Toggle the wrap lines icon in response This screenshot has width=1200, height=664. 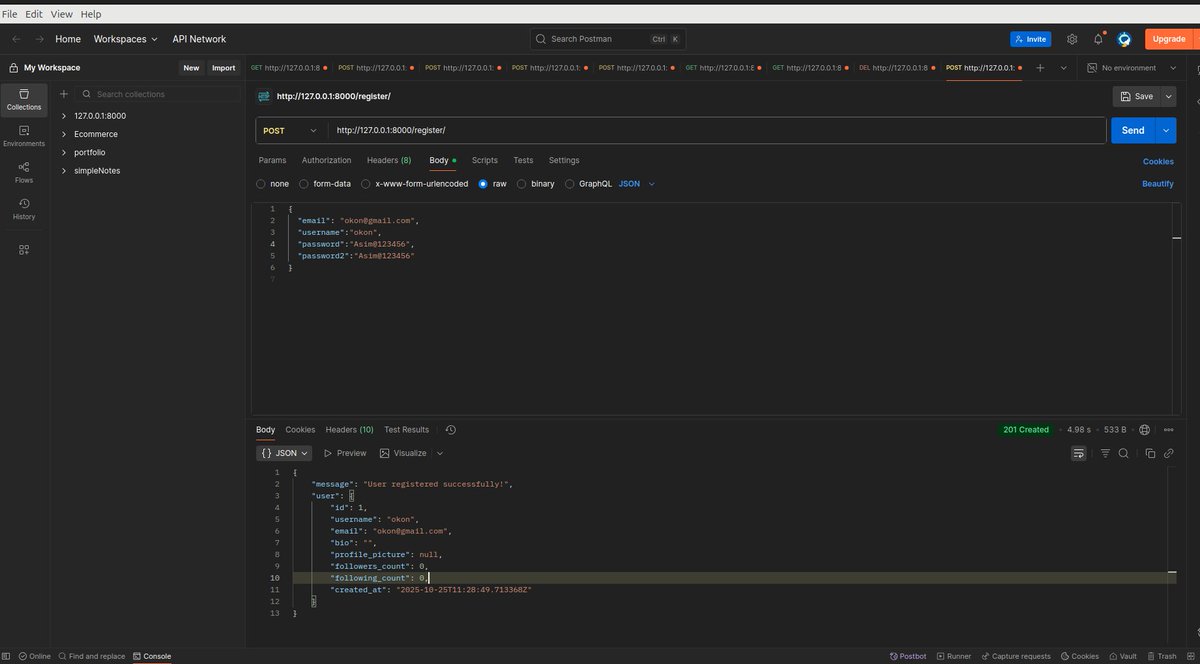click(1078, 453)
